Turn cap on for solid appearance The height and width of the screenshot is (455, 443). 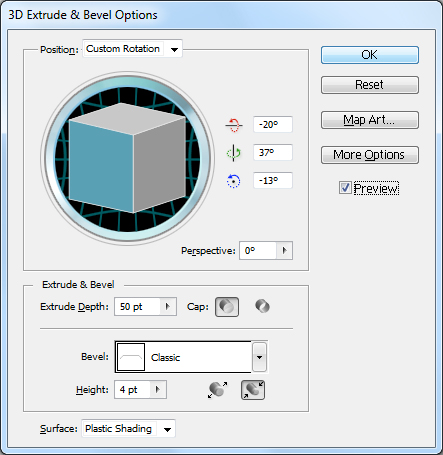[227, 307]
